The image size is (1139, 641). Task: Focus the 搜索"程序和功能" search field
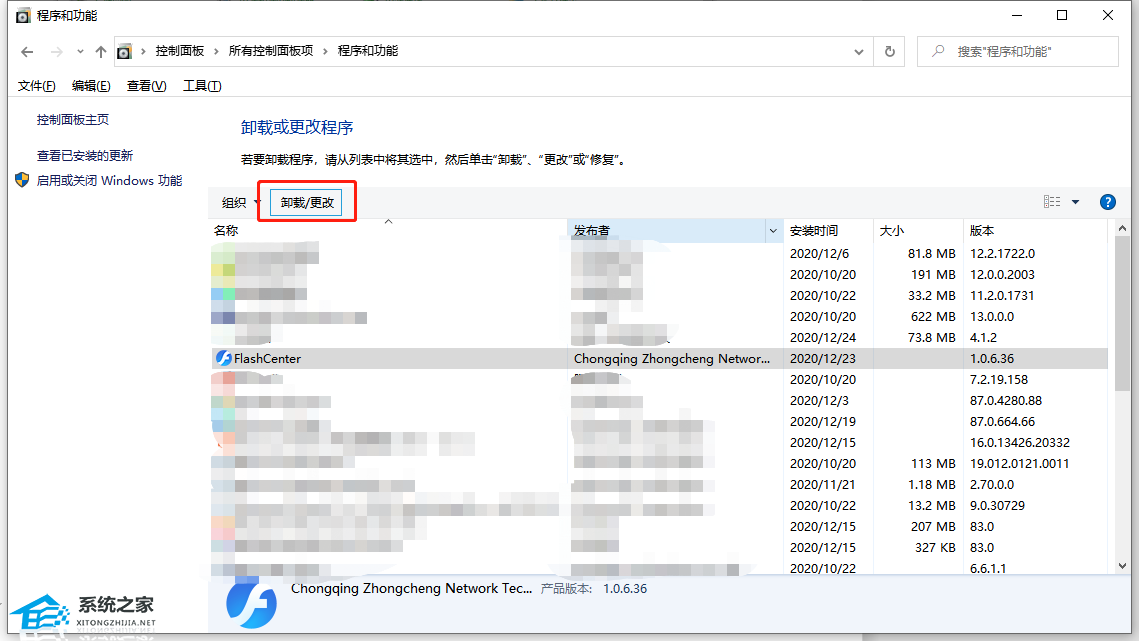pos(1018,52)
